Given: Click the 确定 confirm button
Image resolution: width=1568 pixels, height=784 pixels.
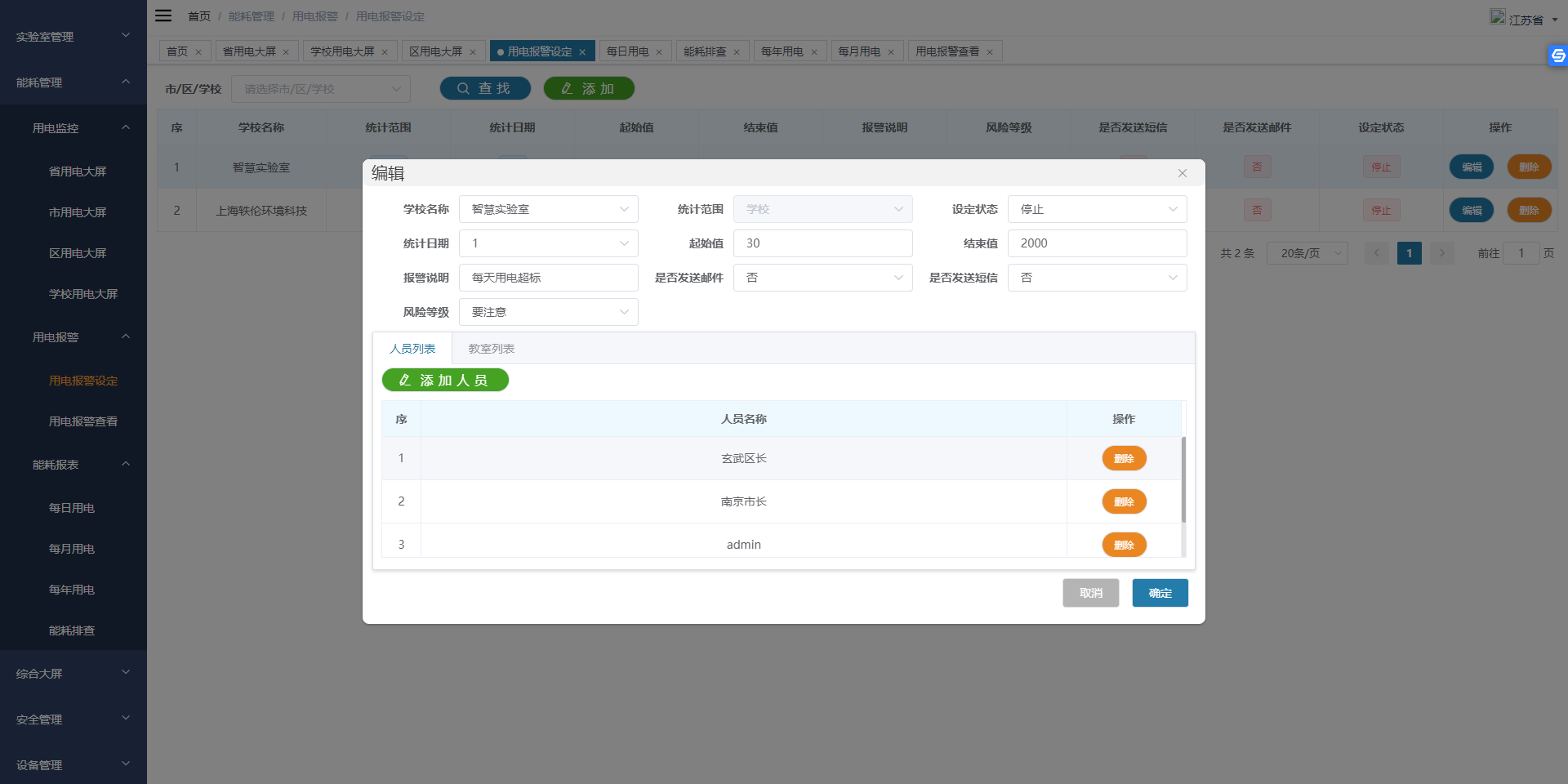Looking at the screenshot, I should 1160,593.
